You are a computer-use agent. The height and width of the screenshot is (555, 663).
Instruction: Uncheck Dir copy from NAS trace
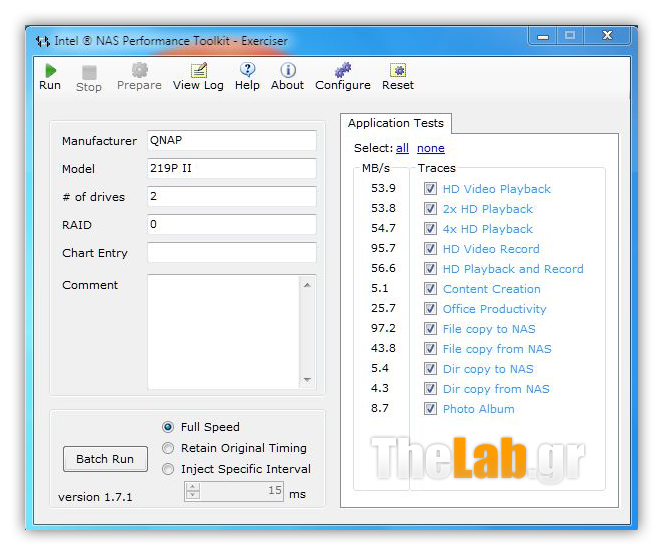click(x=430, y=388)
